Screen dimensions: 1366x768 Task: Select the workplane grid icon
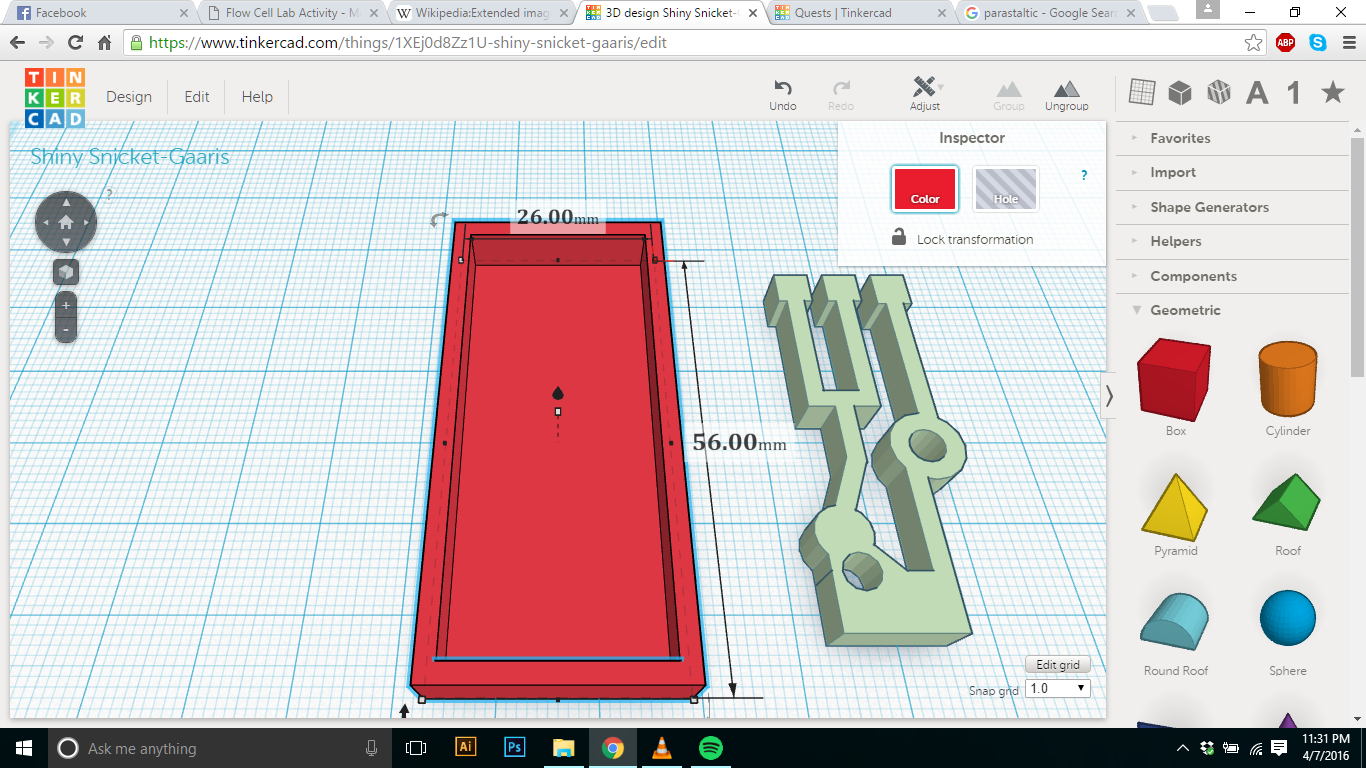point(1141,93)
